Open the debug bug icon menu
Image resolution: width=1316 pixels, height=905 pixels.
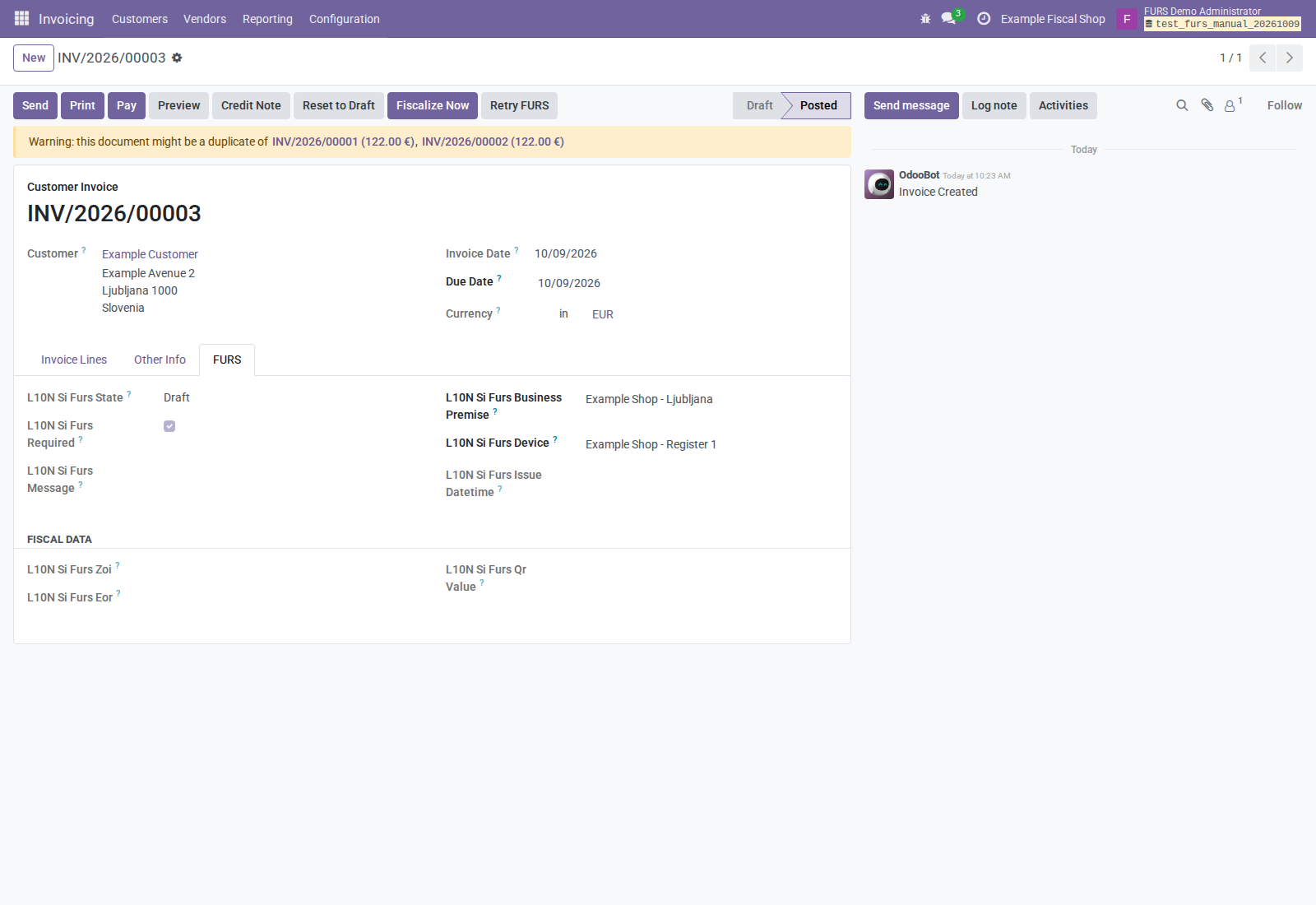point(925,18)
